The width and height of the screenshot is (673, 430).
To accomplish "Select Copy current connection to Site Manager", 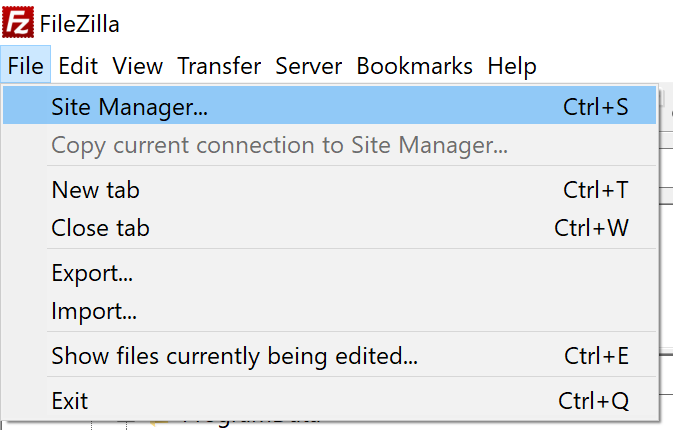I will (330, 145).
